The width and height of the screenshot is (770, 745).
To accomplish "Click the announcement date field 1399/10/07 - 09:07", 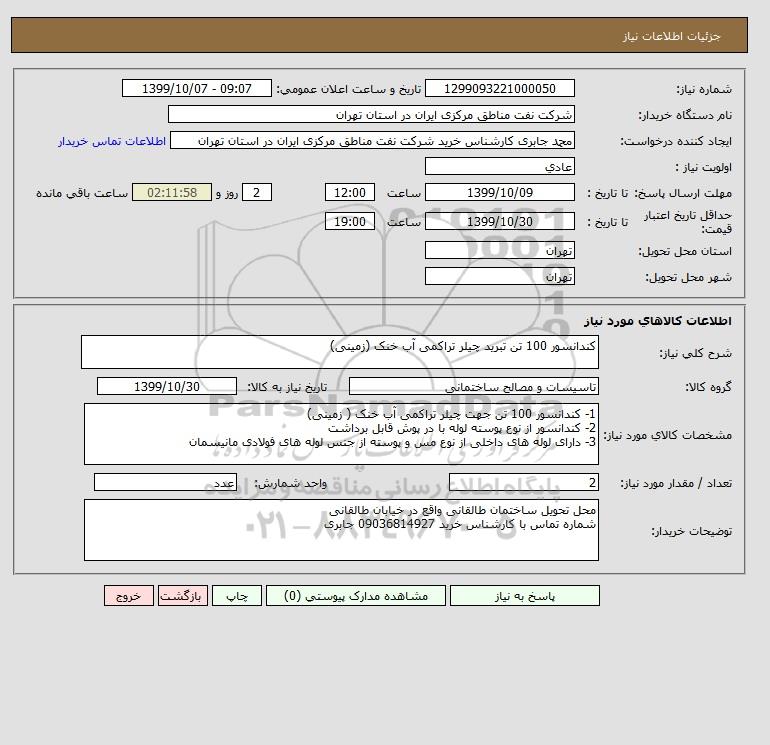I will [196, 88].
